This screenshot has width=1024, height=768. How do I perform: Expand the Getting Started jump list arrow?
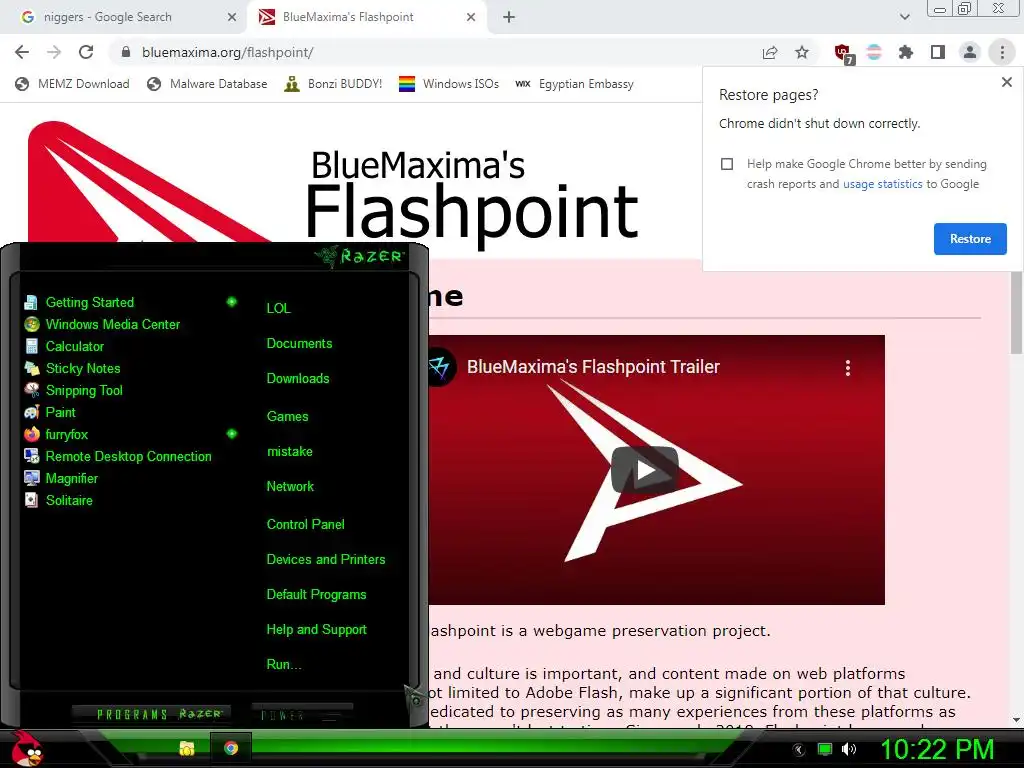coord(231,302)
